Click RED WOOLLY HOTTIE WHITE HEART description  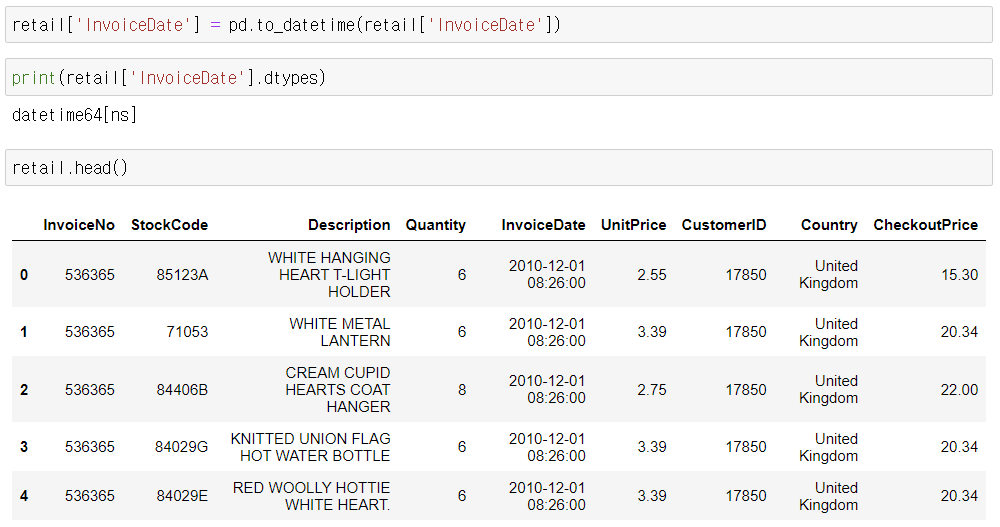311,496
